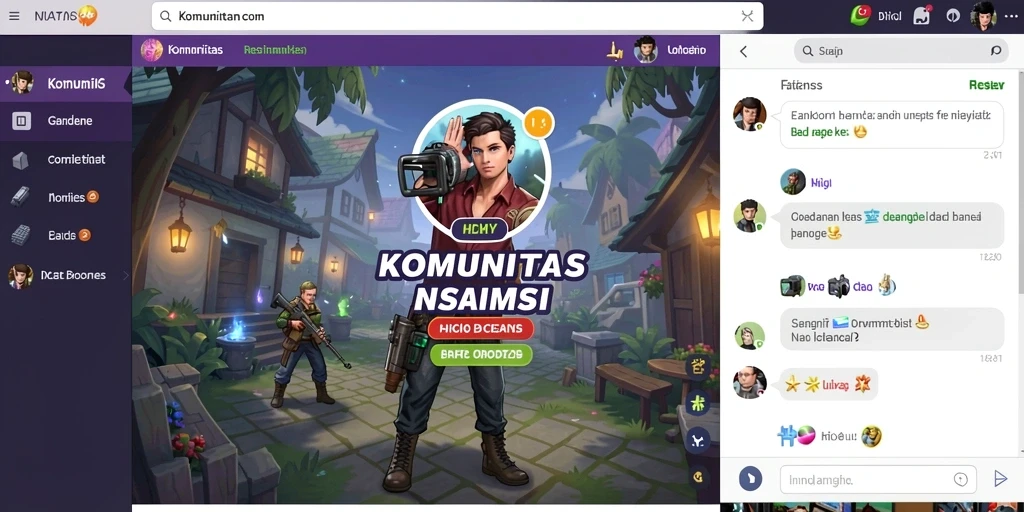Click the orange level badge on avatar

click(x=539, y=122)
